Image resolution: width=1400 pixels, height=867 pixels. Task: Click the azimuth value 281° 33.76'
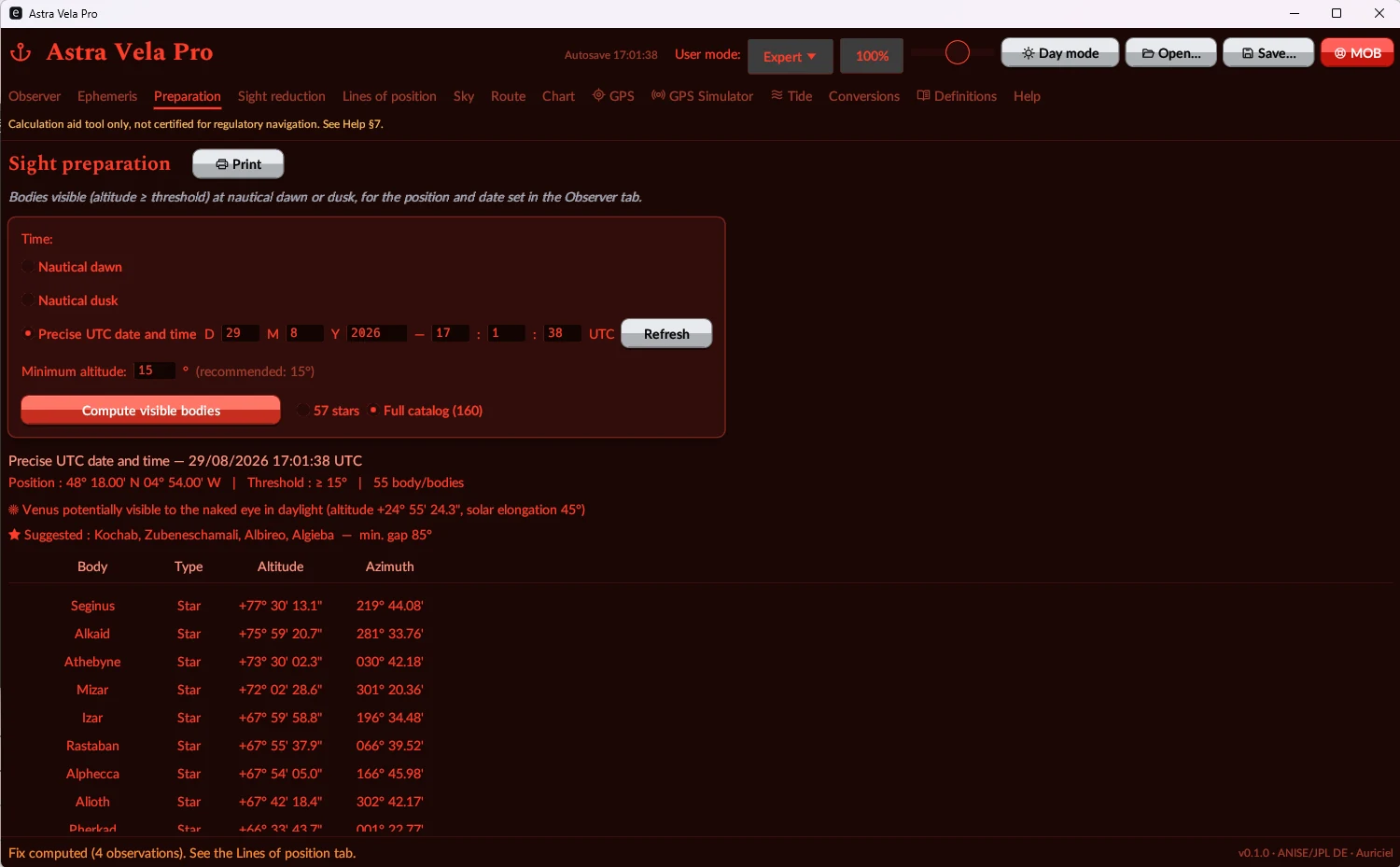click(390, 634)
